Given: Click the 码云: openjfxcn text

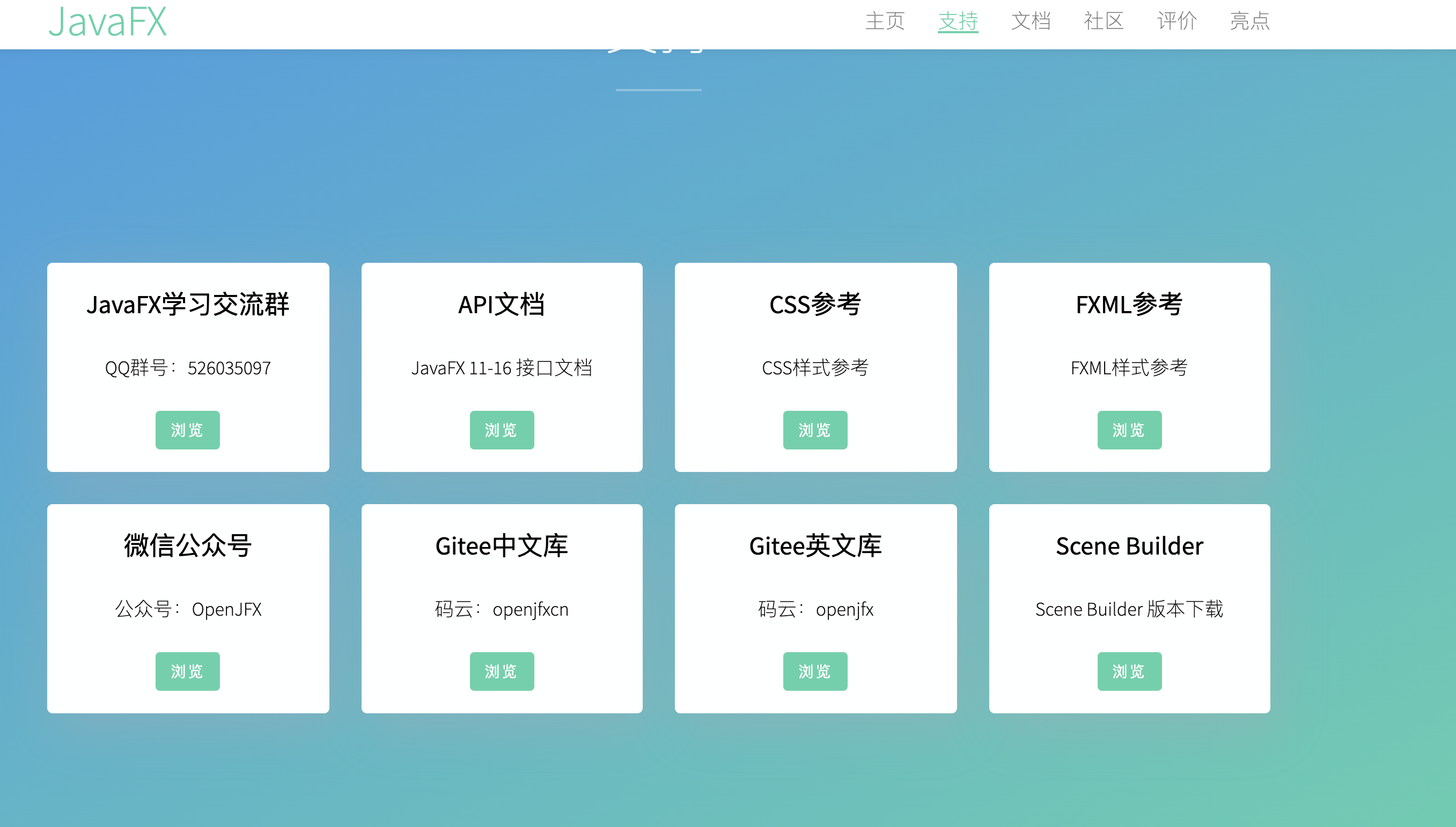Looking at the screenshot, I should click(502, 609).
